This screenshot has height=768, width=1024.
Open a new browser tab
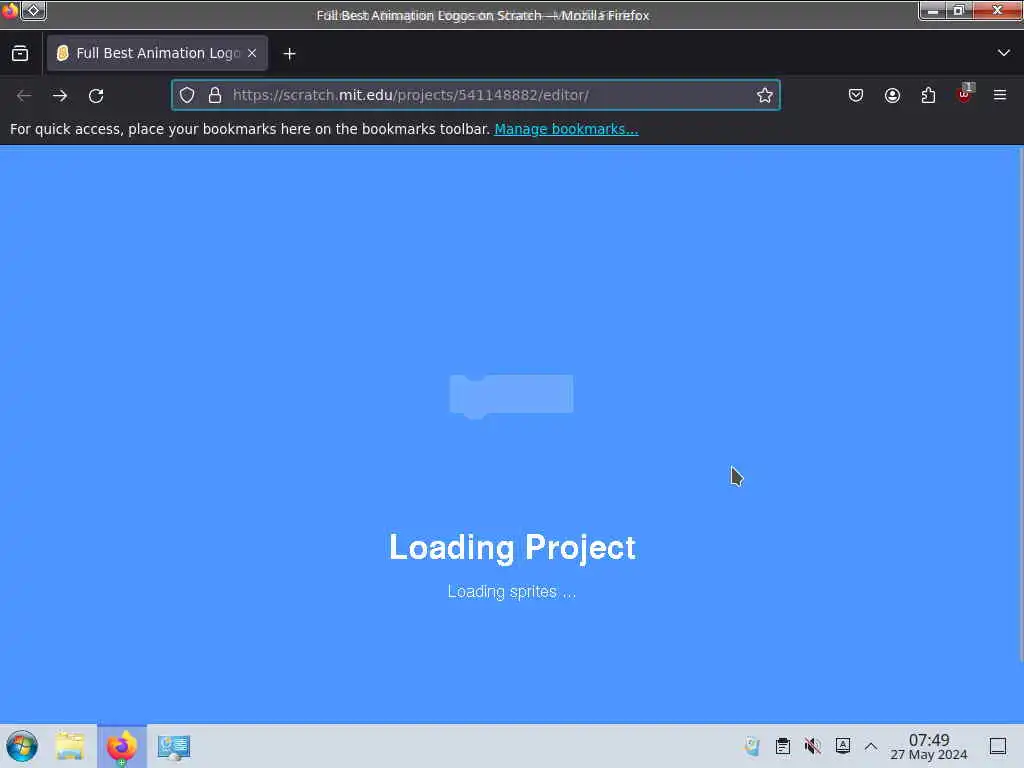point(289,54)
